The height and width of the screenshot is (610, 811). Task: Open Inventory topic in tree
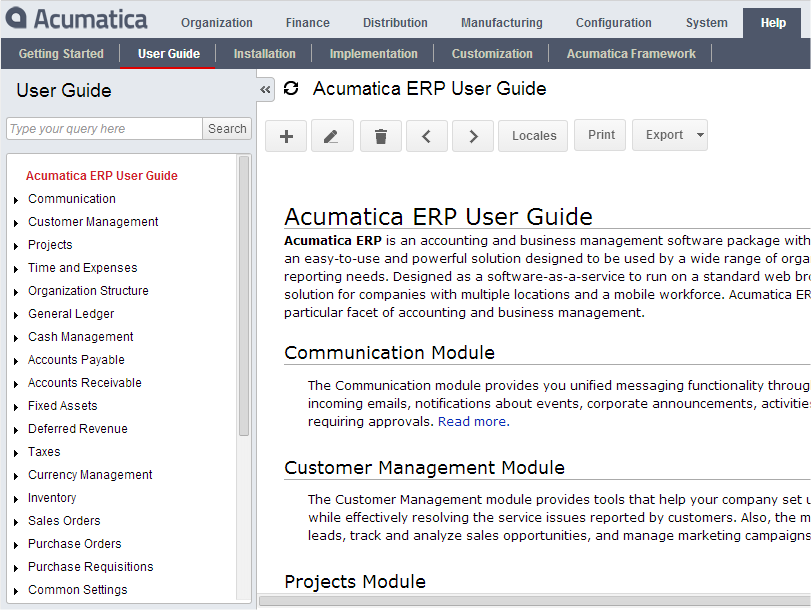pos(52,498)
